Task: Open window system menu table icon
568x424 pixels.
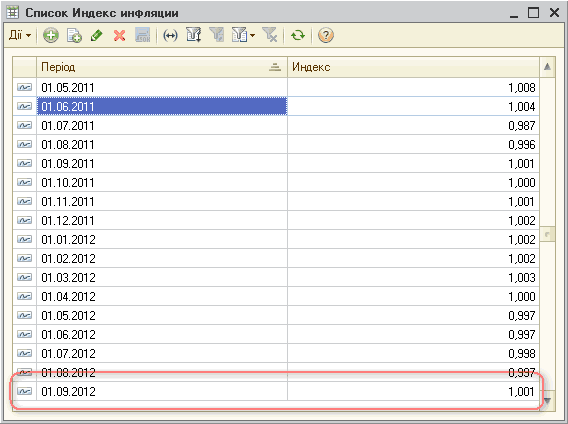Action: 13,12
